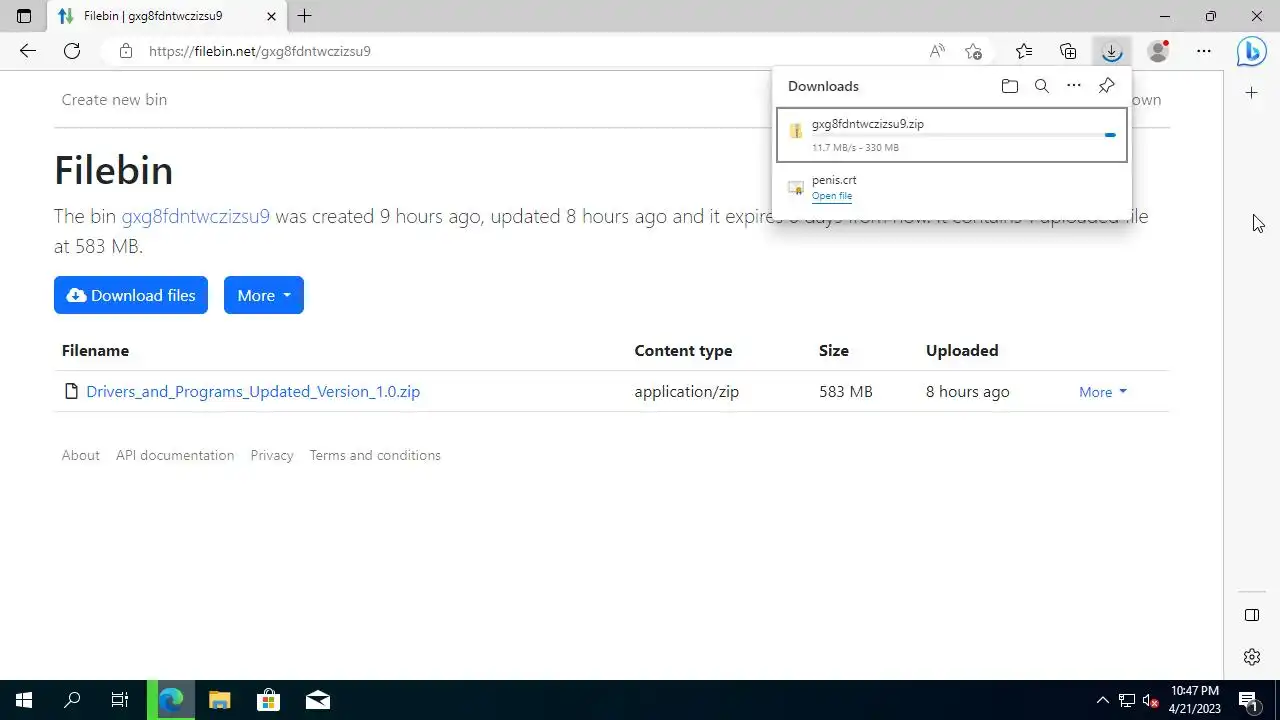Image resolution: width=1280 pixels, height=720 pixels.
Task: Open API documentation footer link
Action: click(175, 455)
